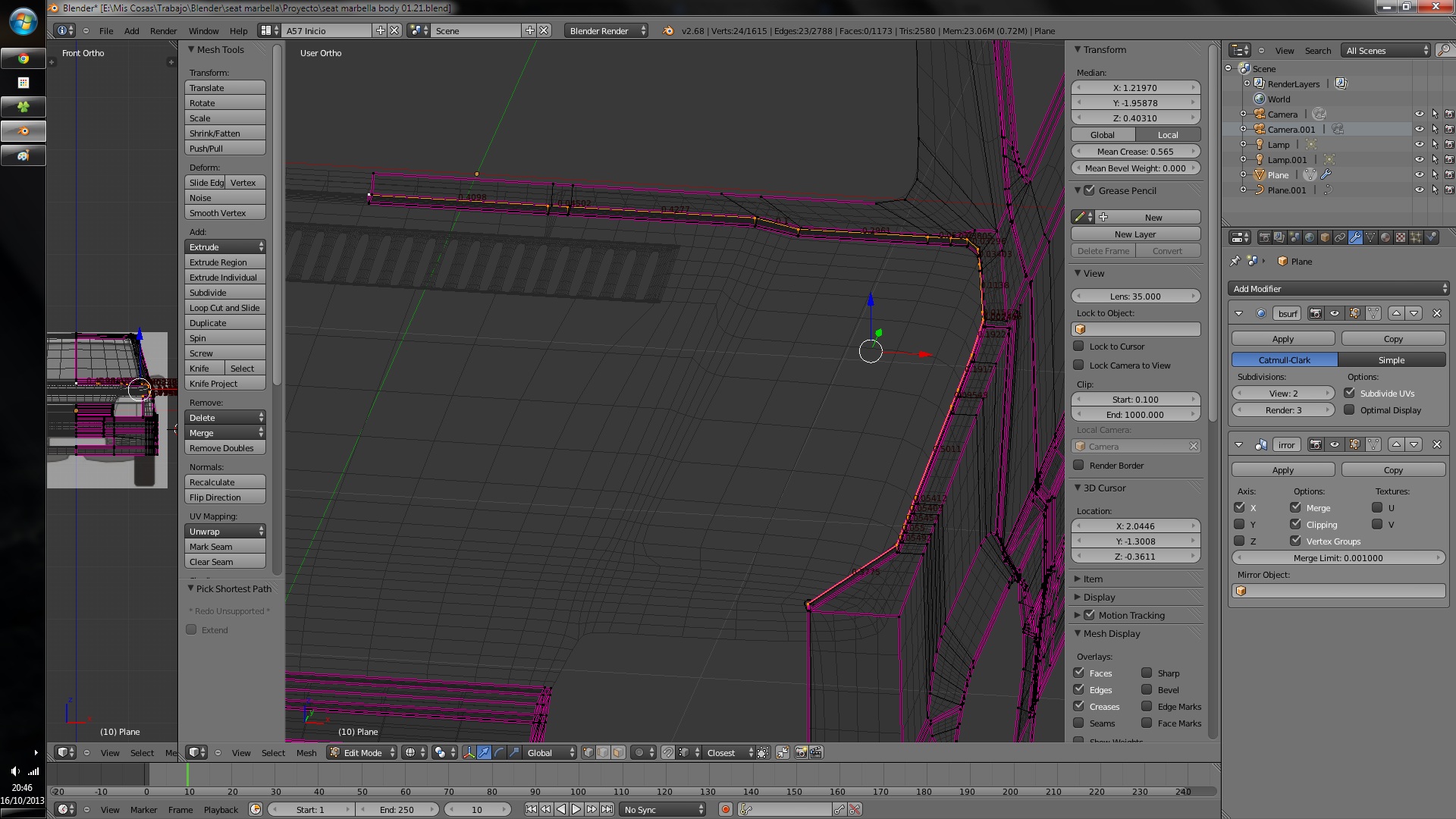Click the pin icon beside Plane breadcrumb
Image resolution: width=1456 pixels, height=819 pixels.
(x=1235, y=261)
